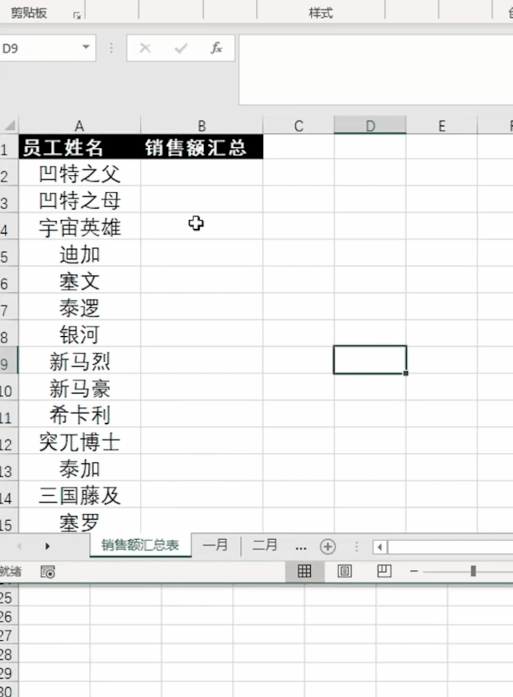
Task: Select the cell containing 宇宙英雄
Action: pos(80,227)
